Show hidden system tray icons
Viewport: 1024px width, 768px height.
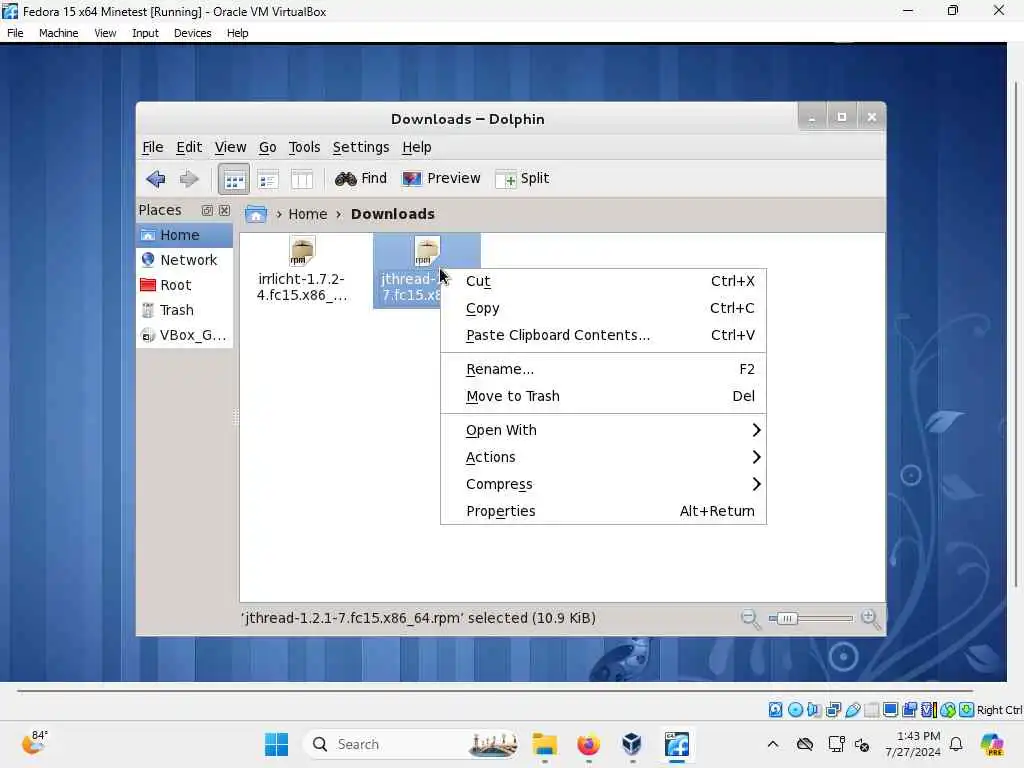coord(773,744)
